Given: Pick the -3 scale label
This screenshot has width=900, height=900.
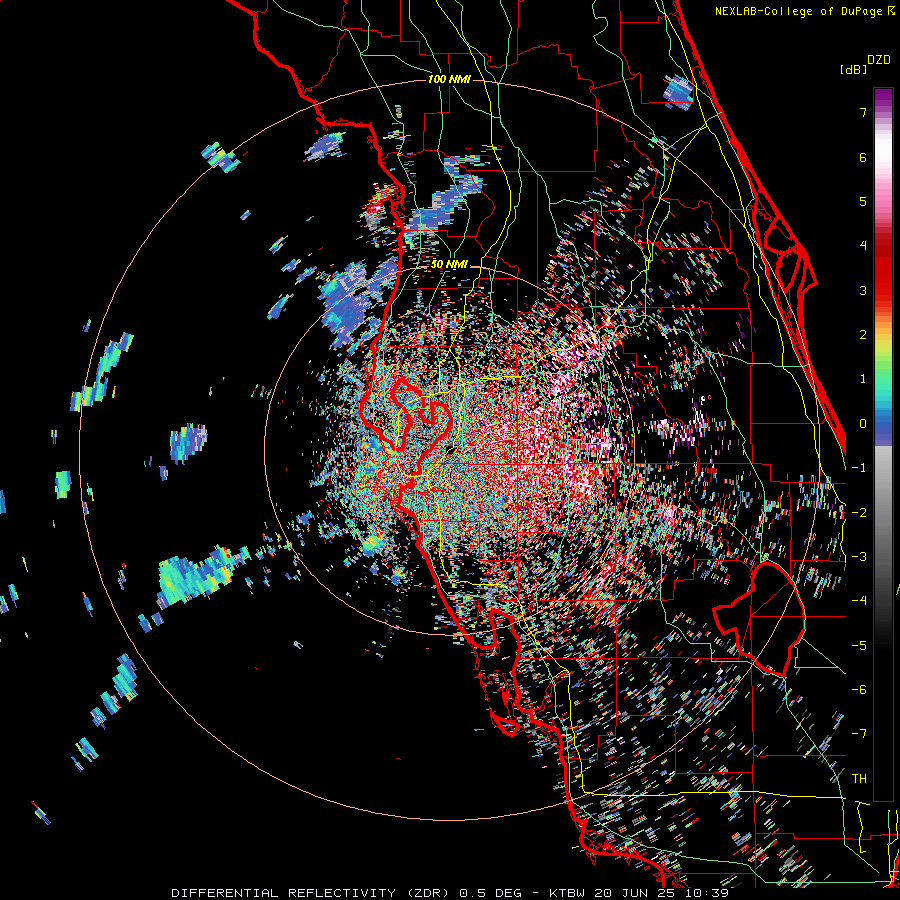Looking at the screenshot, I should tap(859, 556).
